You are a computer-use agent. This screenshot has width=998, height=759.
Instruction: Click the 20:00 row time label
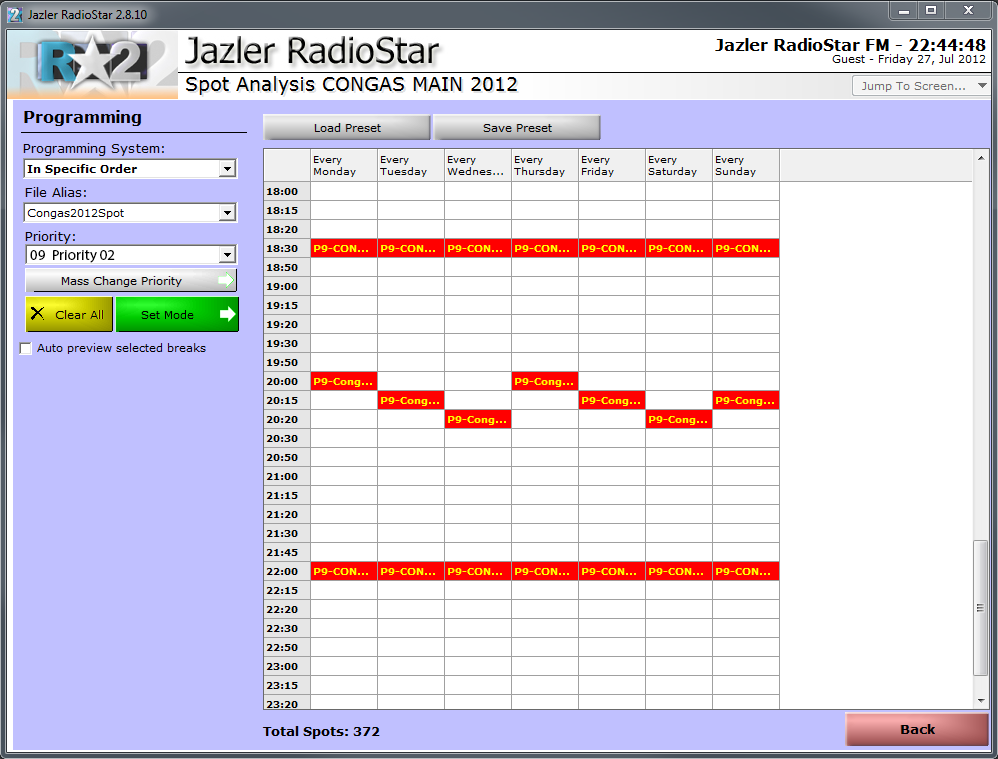point(282,381)
